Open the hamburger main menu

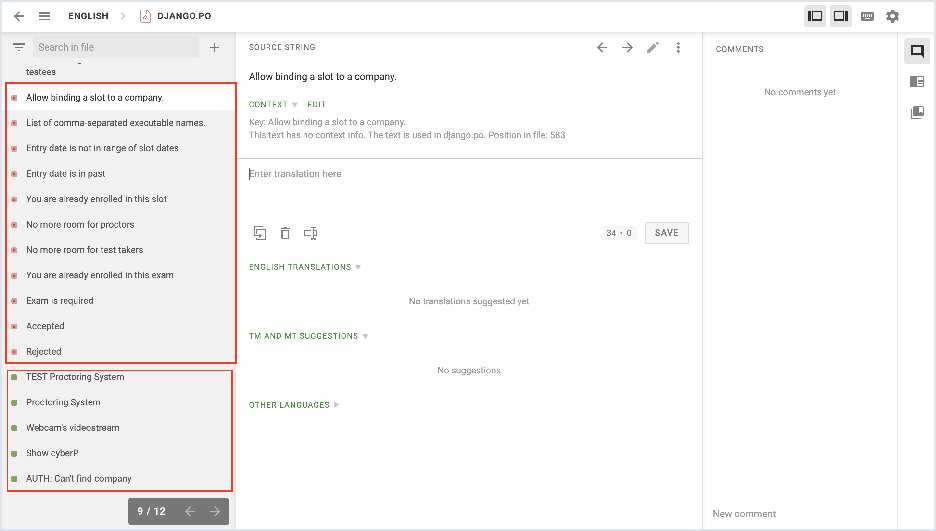click(44, 16)
